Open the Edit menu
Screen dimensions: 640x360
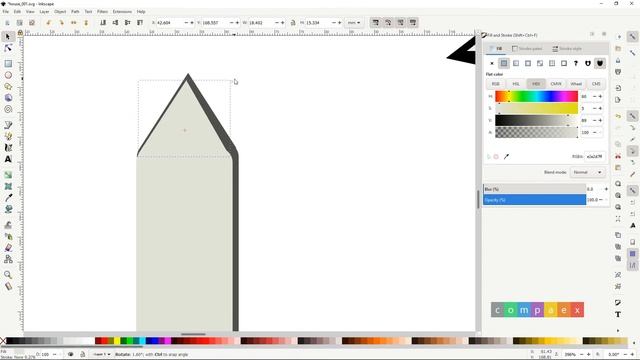click(x=17, y=11)
